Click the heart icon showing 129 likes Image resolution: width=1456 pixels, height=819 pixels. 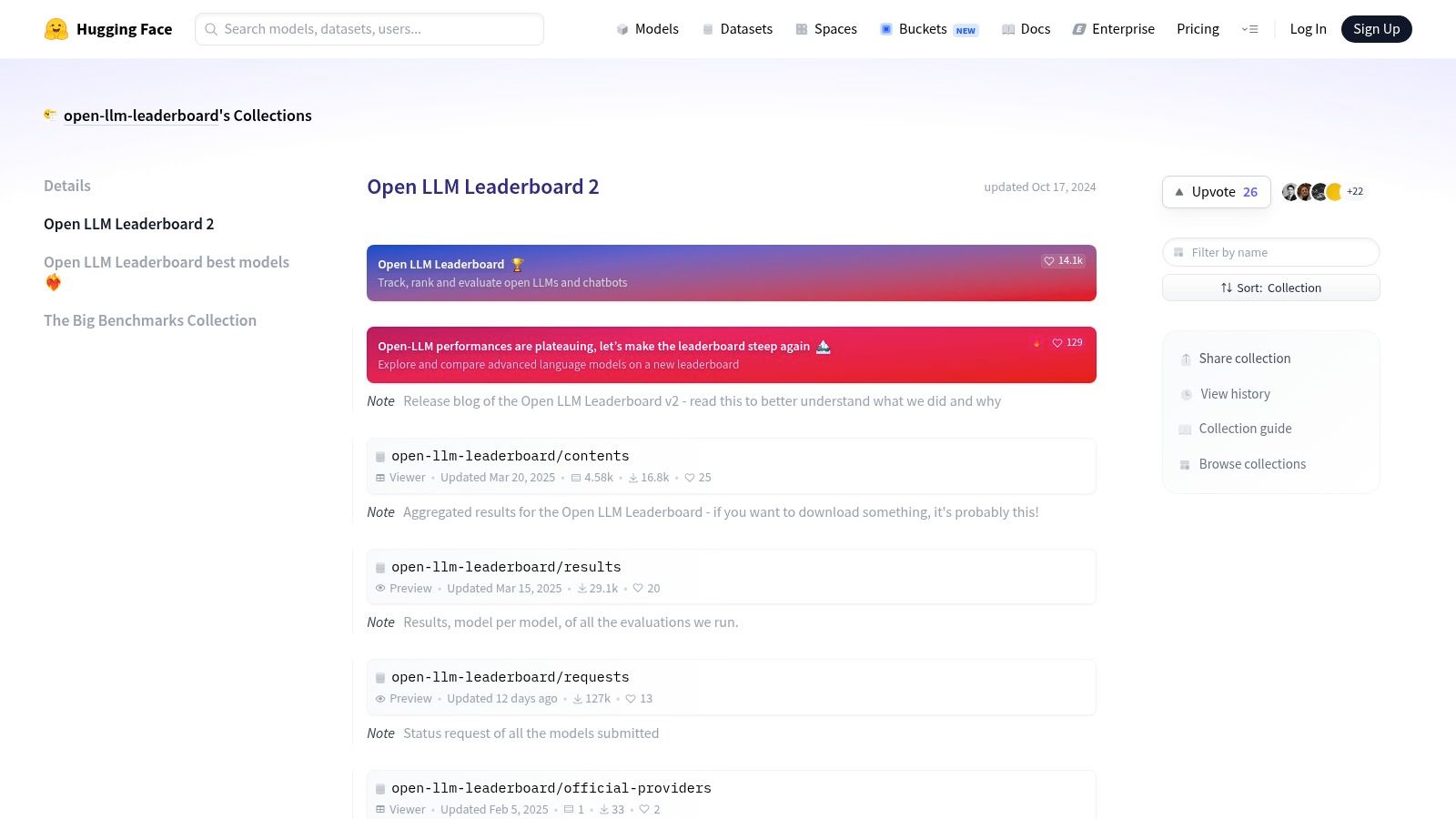click(1057, 343)
